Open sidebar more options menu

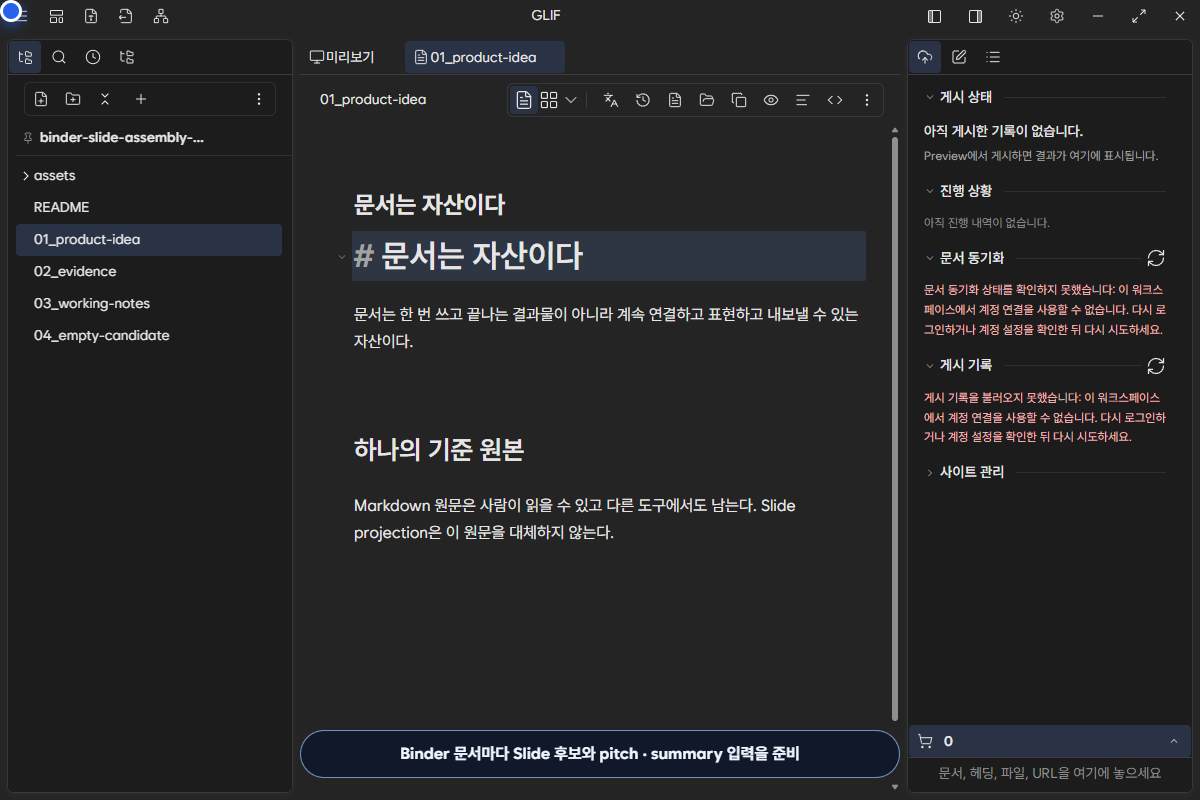[x=259, y=99]
